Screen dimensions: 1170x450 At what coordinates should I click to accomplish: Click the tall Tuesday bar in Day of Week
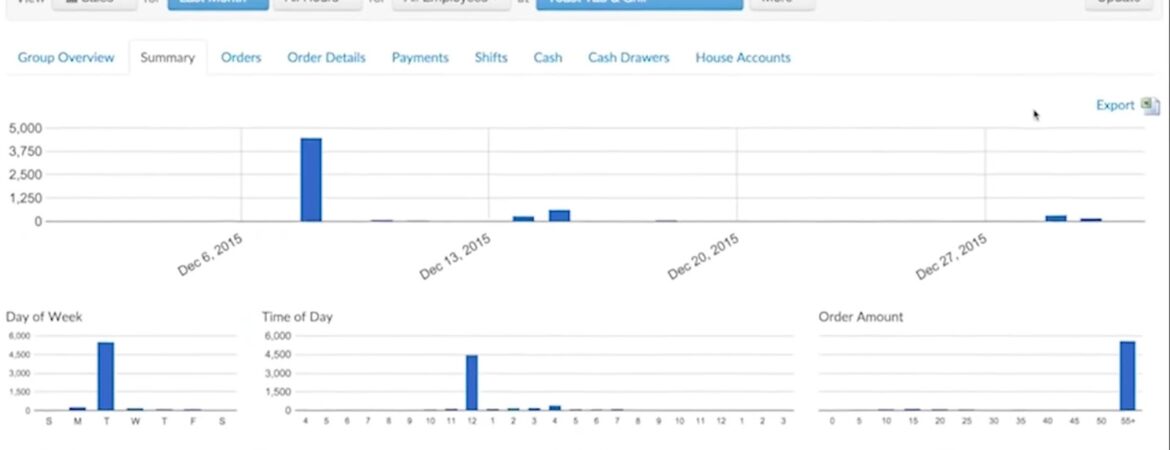click(106, 376)
